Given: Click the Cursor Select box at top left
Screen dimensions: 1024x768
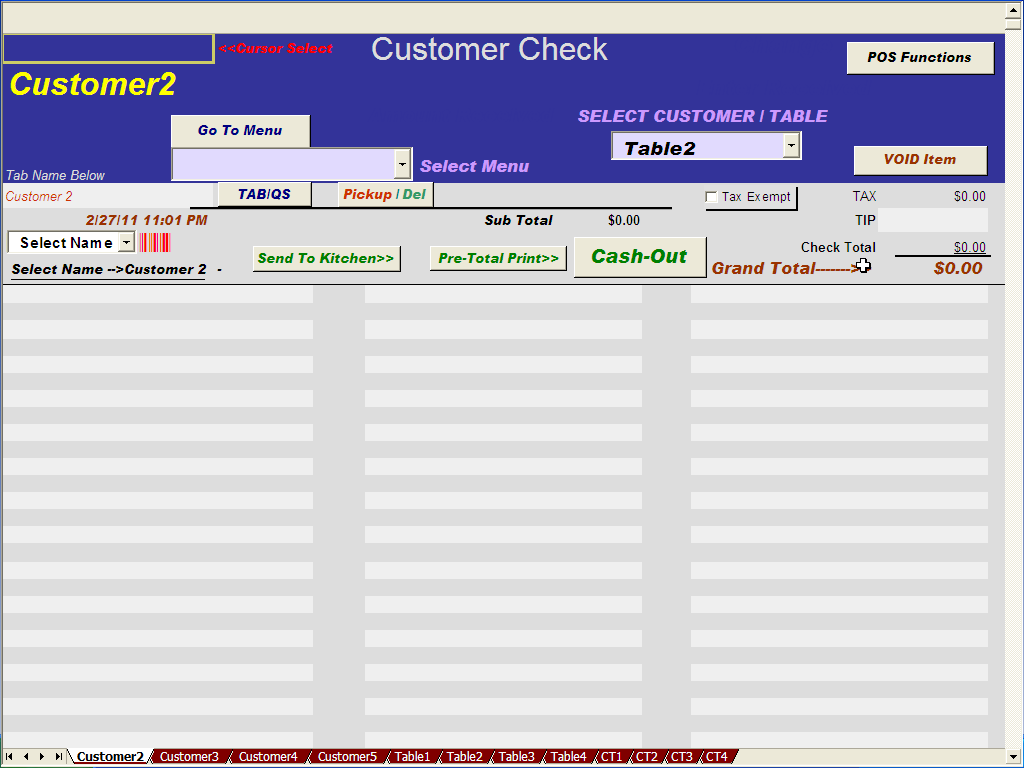Looking at the screenshot, I should [x=108, y=48].
